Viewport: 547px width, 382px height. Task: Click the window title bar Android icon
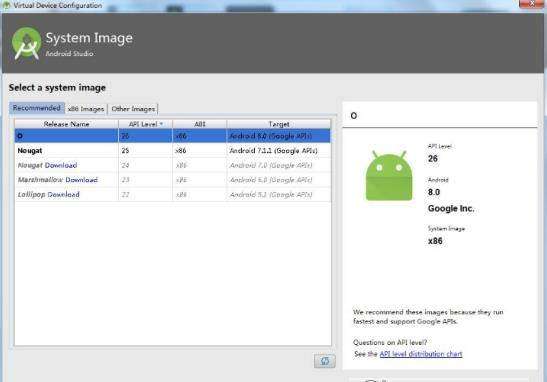point(6,5)
